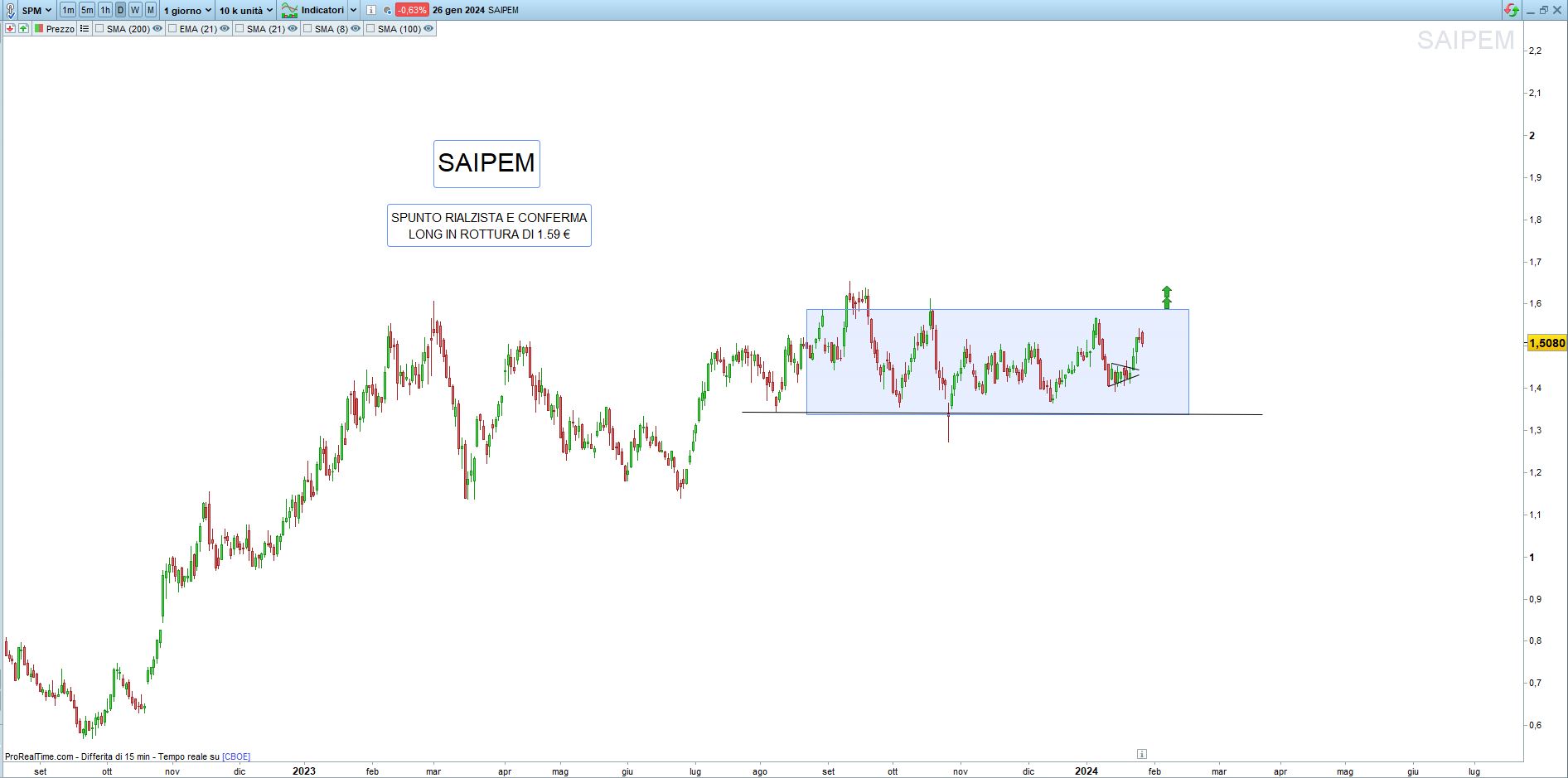Click the green up-arrow icon beside Prezzo
Screen dimensions: 1568x778
click(x=23, y=28)
